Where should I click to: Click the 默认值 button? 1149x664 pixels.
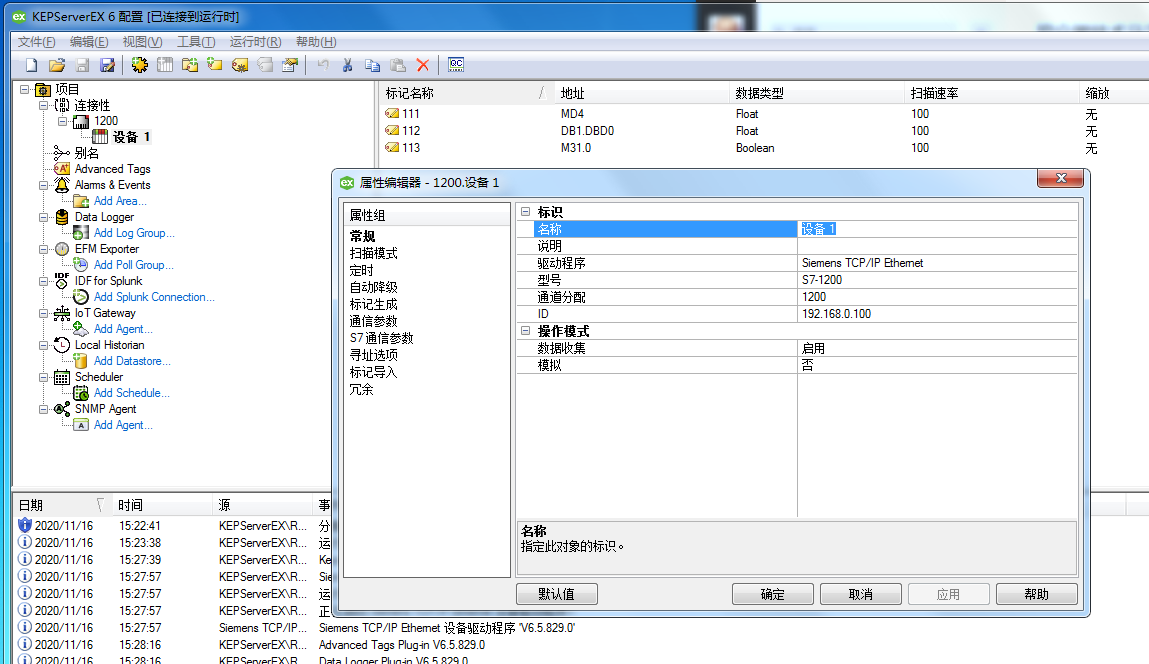click(557, 594)
